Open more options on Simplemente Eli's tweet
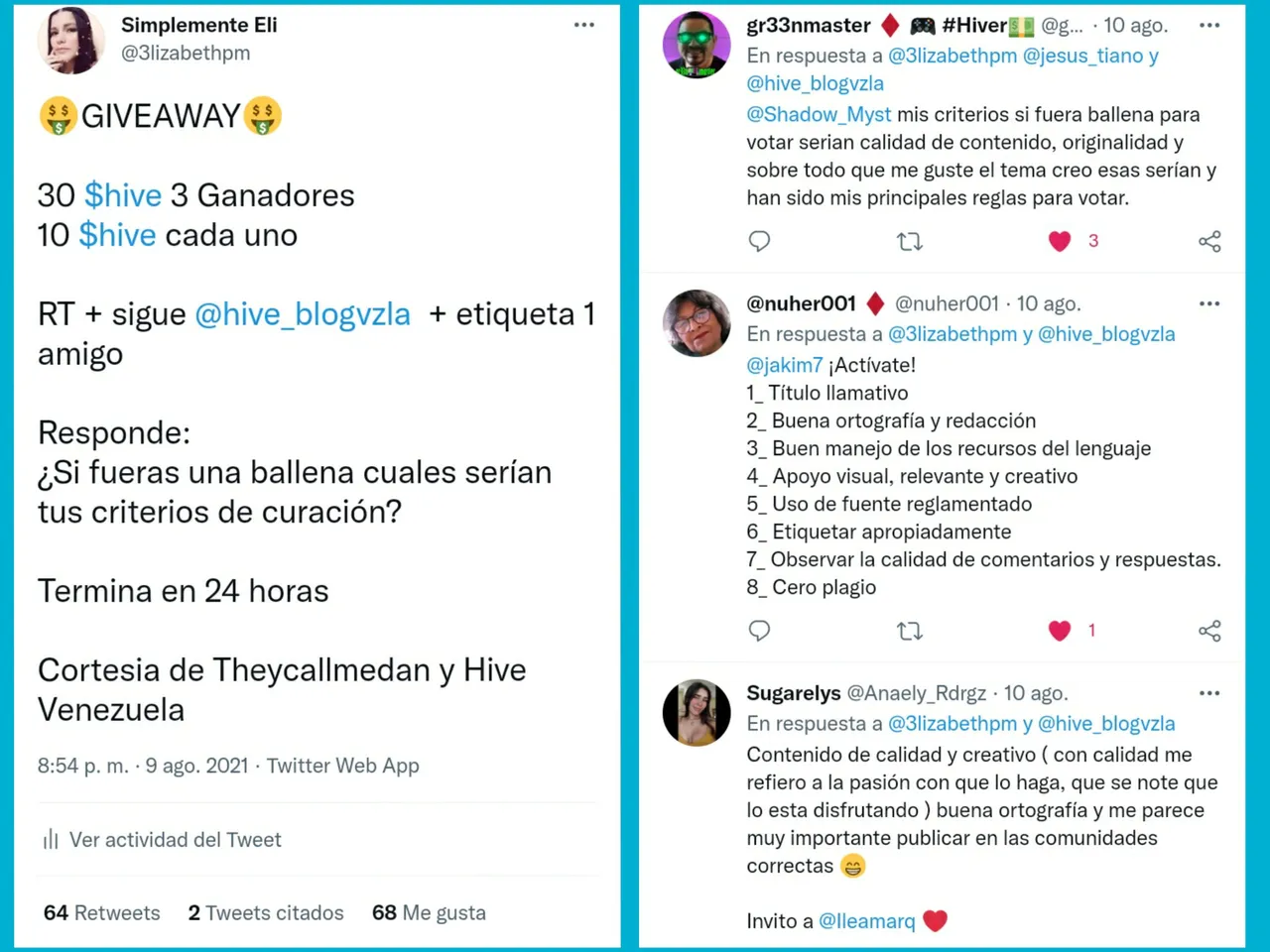The image size is (1270, 952). (584, 25)
